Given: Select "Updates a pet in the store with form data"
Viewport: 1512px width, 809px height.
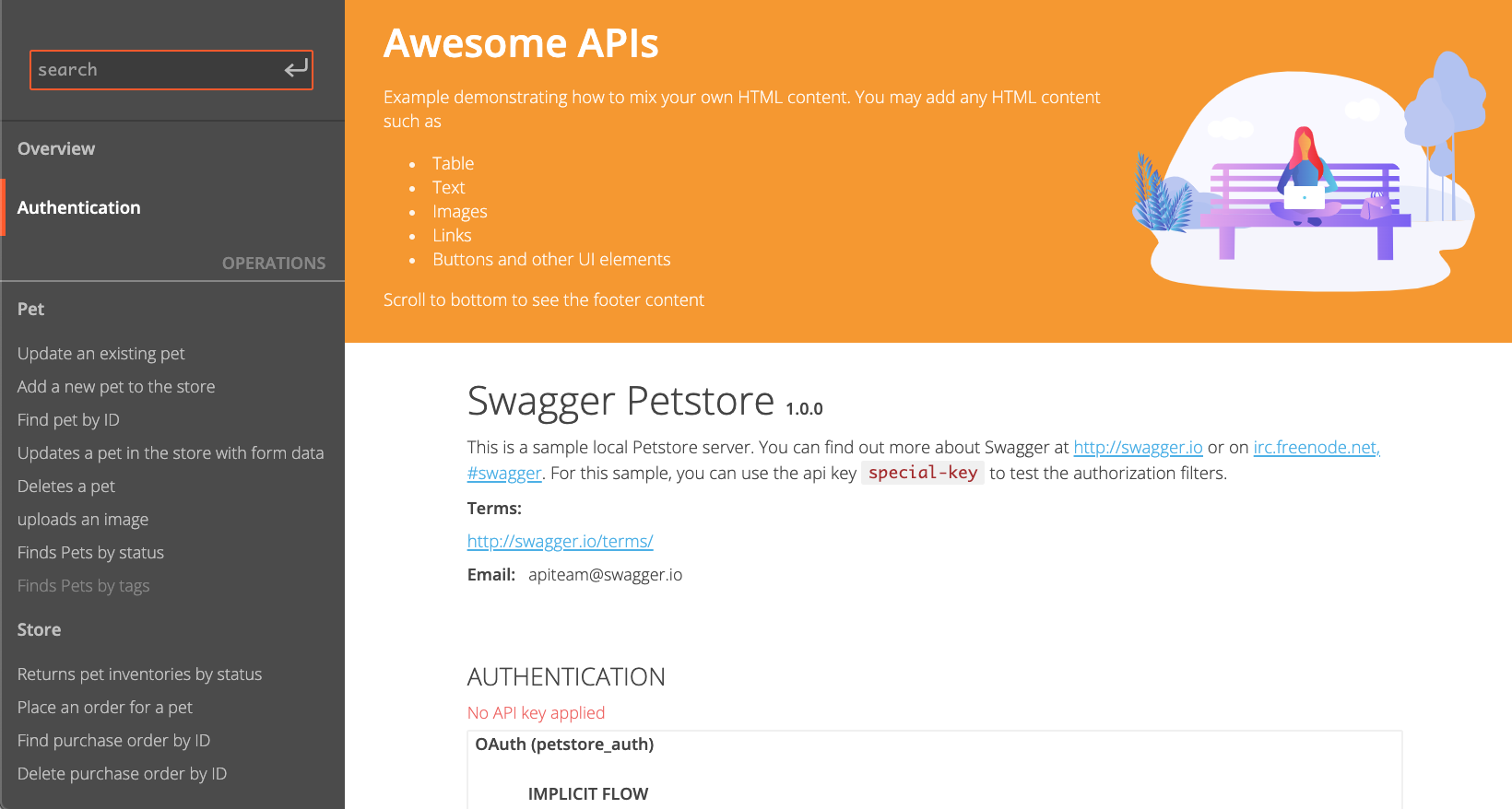Looking at the screenshot, I should pos(171,453).
